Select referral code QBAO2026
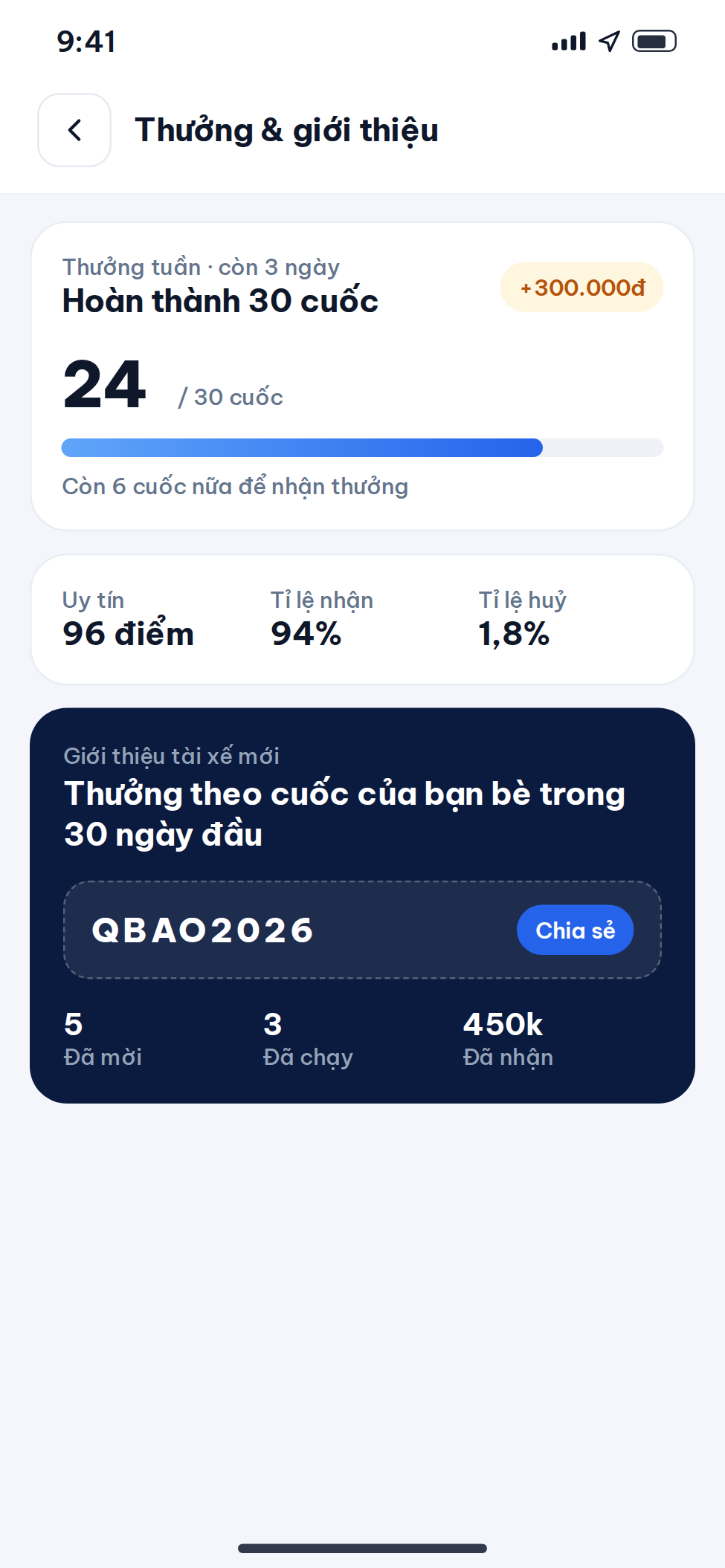 (202, 930)
